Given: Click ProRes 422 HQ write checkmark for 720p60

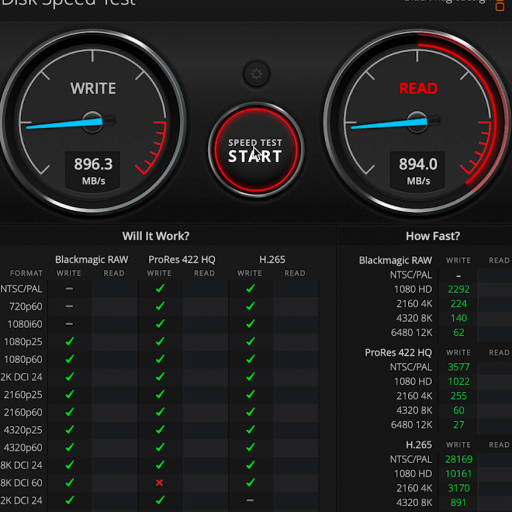Looking at the screenshot, I should coord(160,306).
